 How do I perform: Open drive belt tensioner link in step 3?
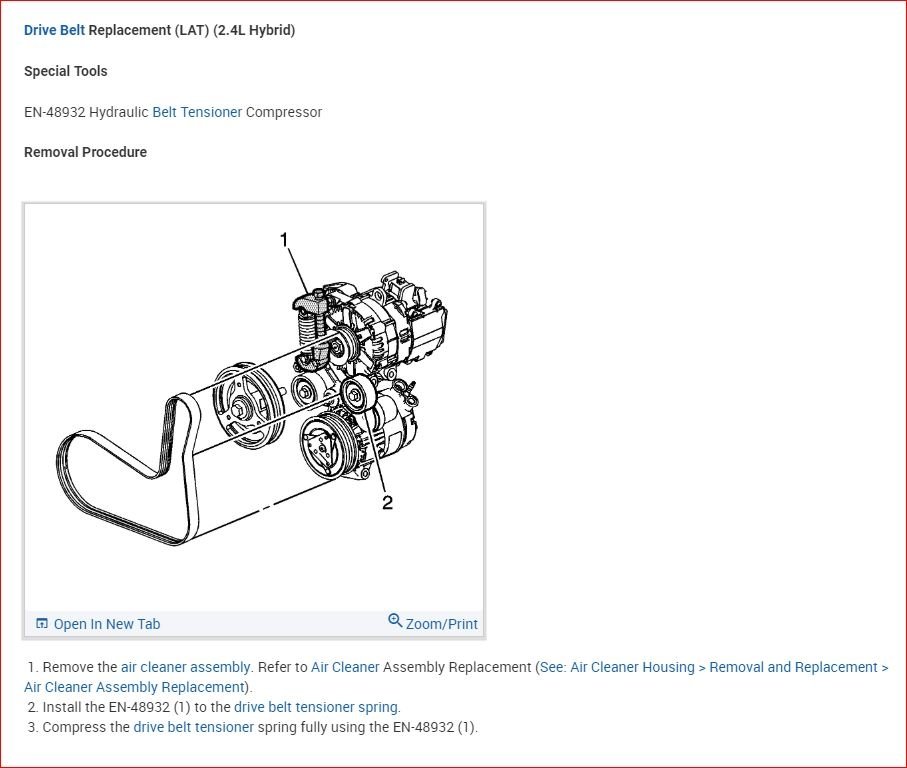(x=193, y=727)
